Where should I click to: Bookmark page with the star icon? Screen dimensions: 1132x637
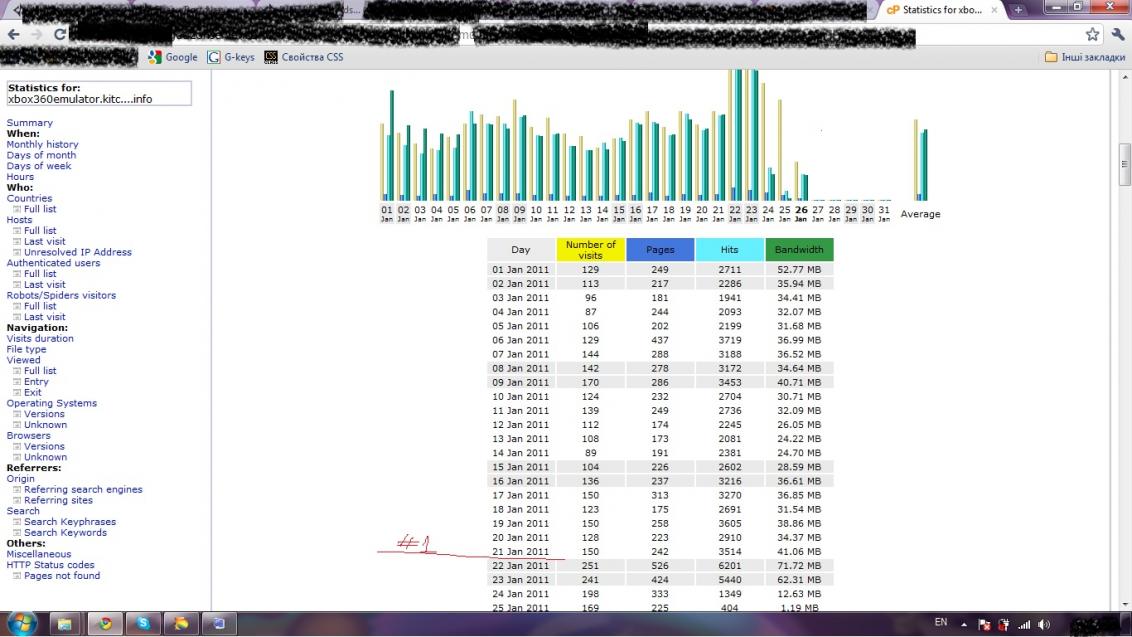(x=1092, y=34)
